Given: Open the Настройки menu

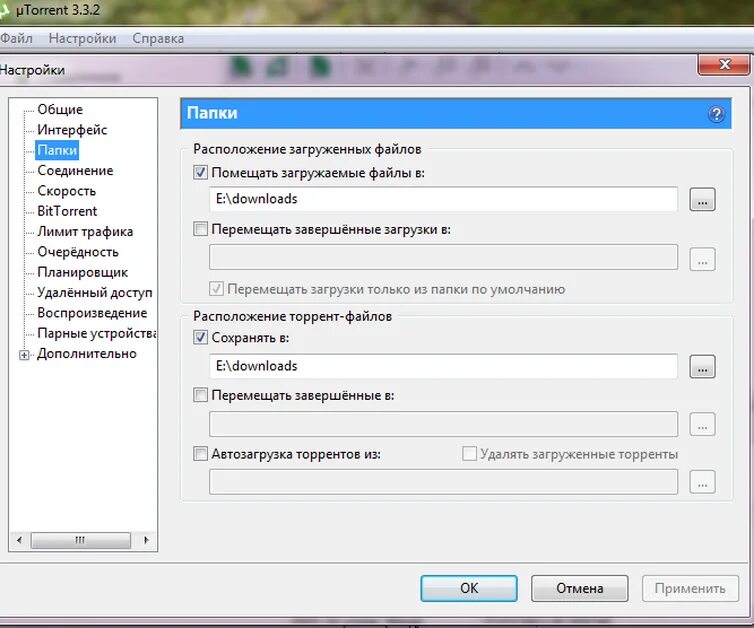Looking at the screenshot, I should pos(82,38).
